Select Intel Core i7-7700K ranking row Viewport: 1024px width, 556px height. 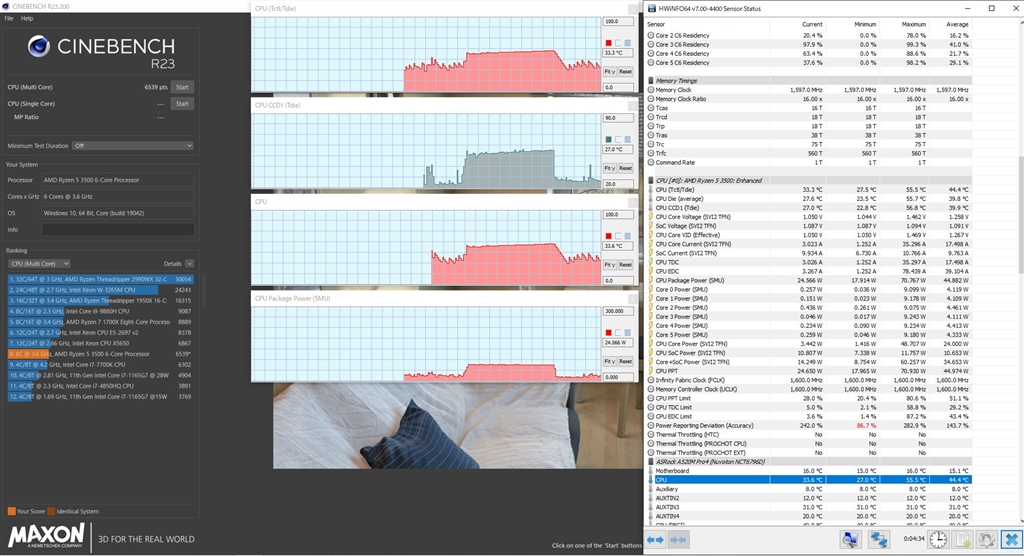(101, 365)
